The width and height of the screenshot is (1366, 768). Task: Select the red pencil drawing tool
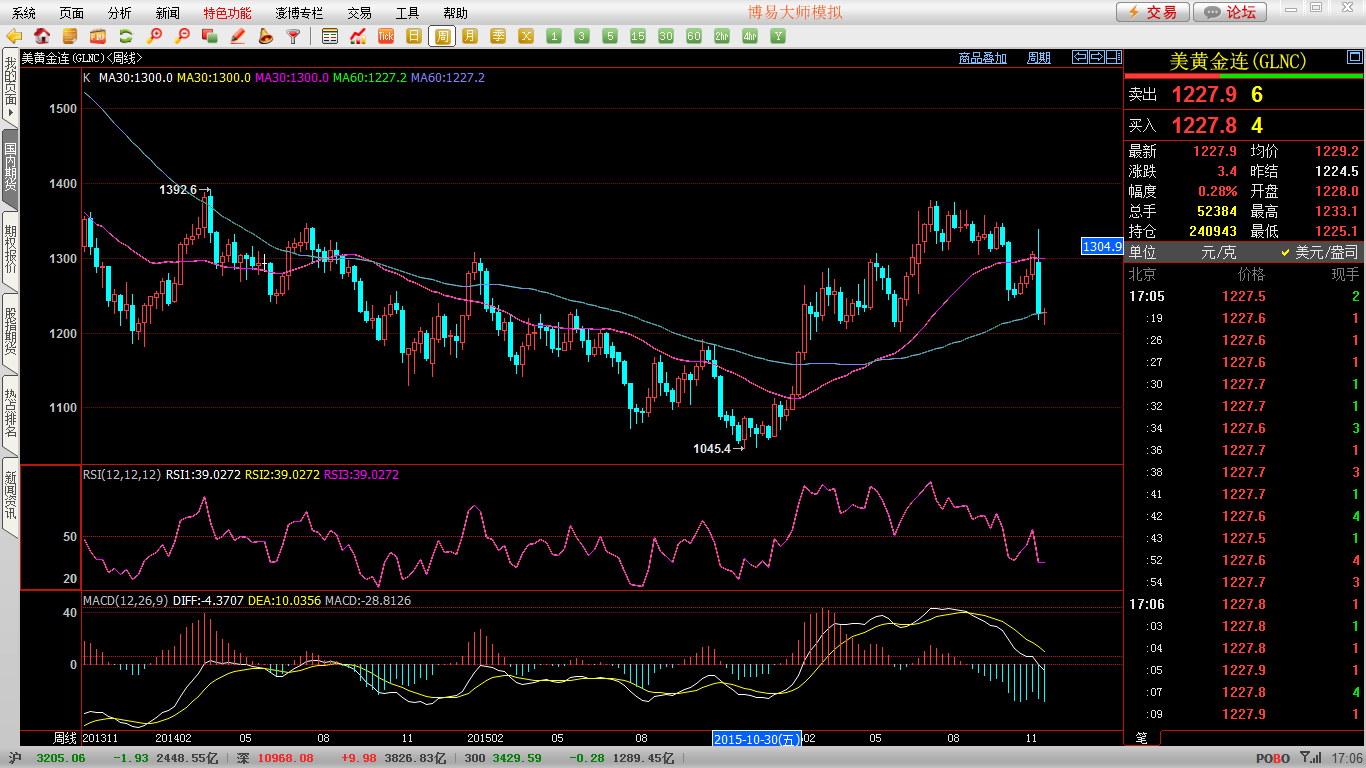pyautogui.click(x=238, y=36)
